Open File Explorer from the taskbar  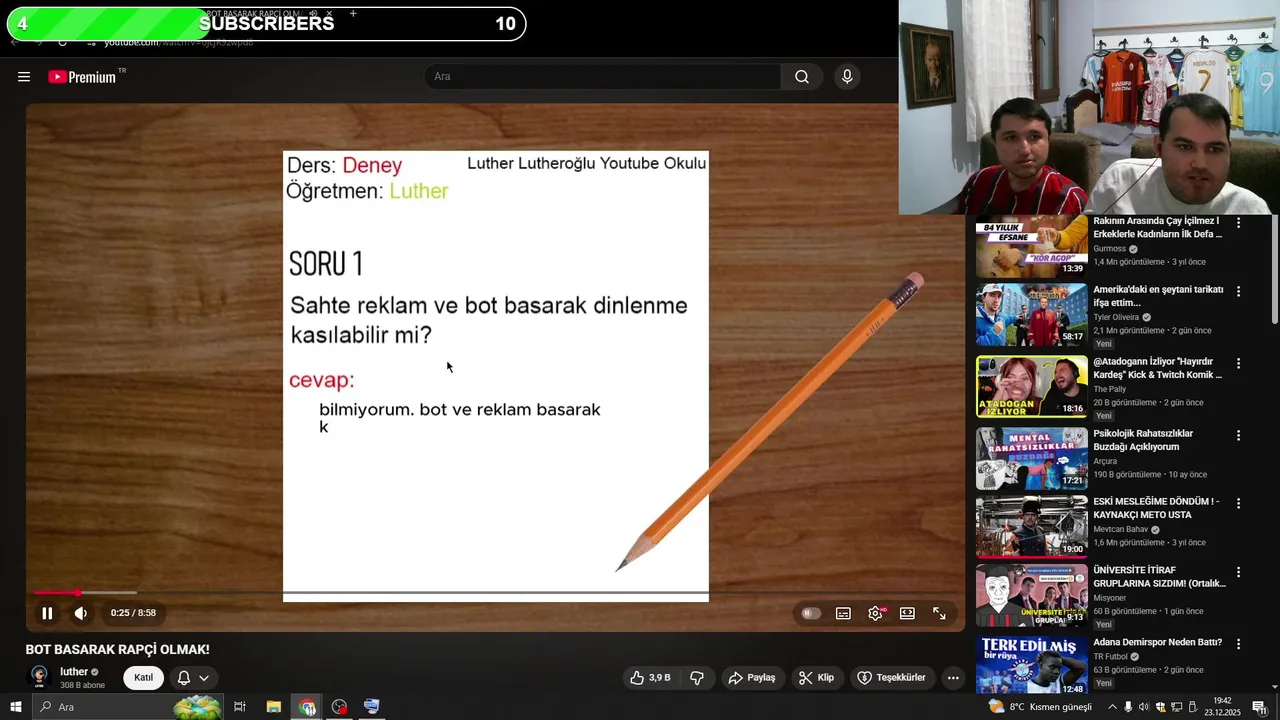[x=273, y=707]
